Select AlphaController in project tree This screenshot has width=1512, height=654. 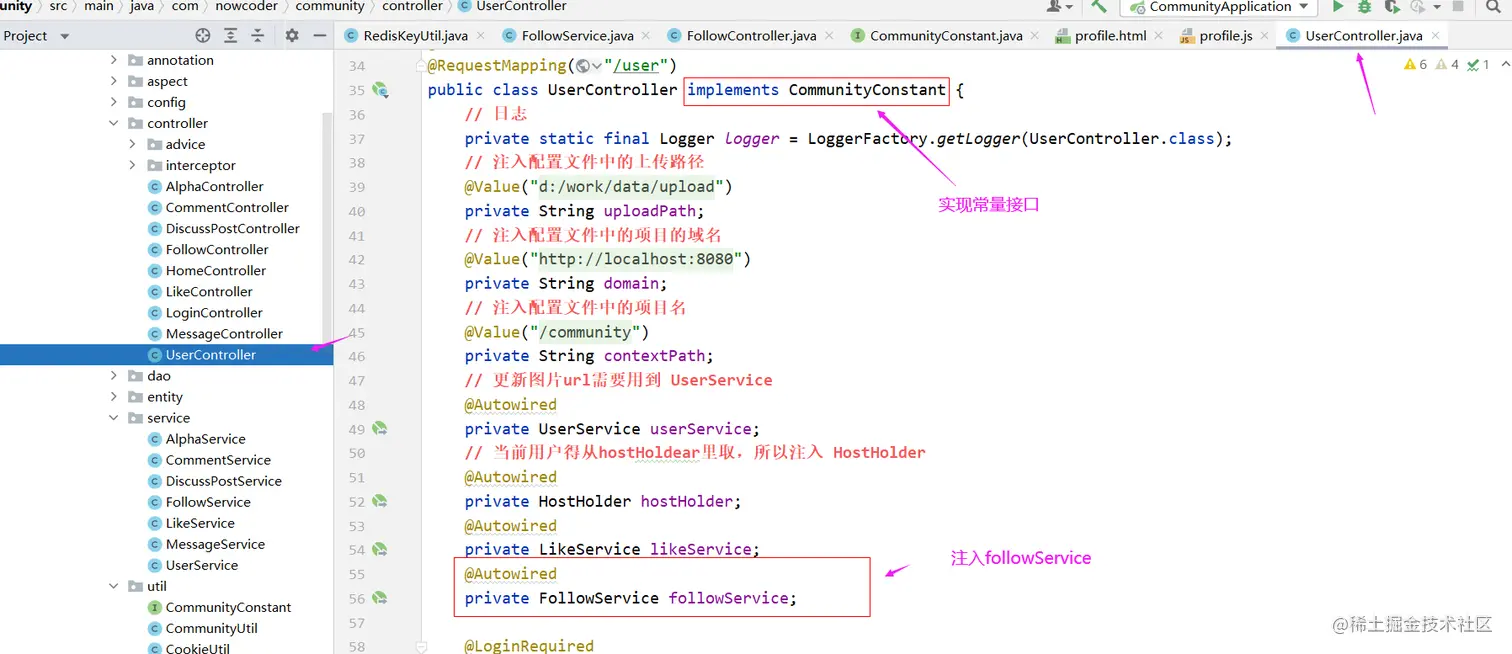tap(214, 186)
